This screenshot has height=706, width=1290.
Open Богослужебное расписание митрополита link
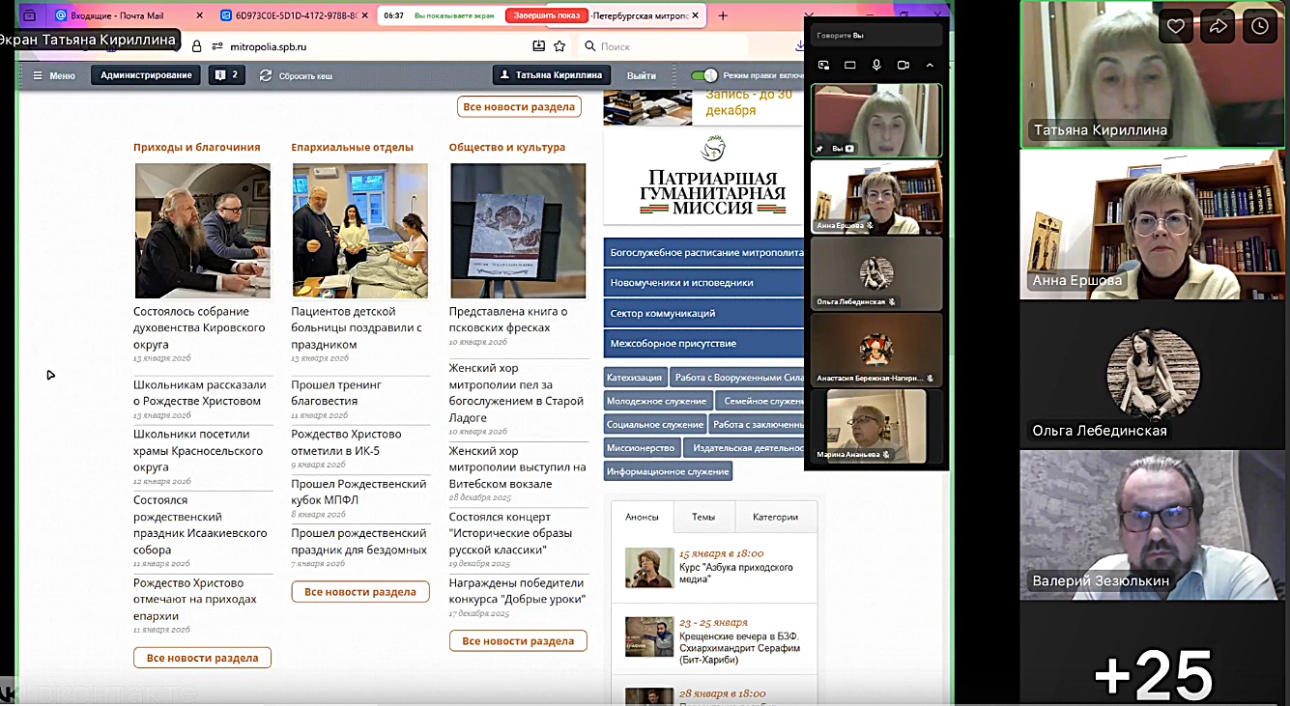point(704,253)
